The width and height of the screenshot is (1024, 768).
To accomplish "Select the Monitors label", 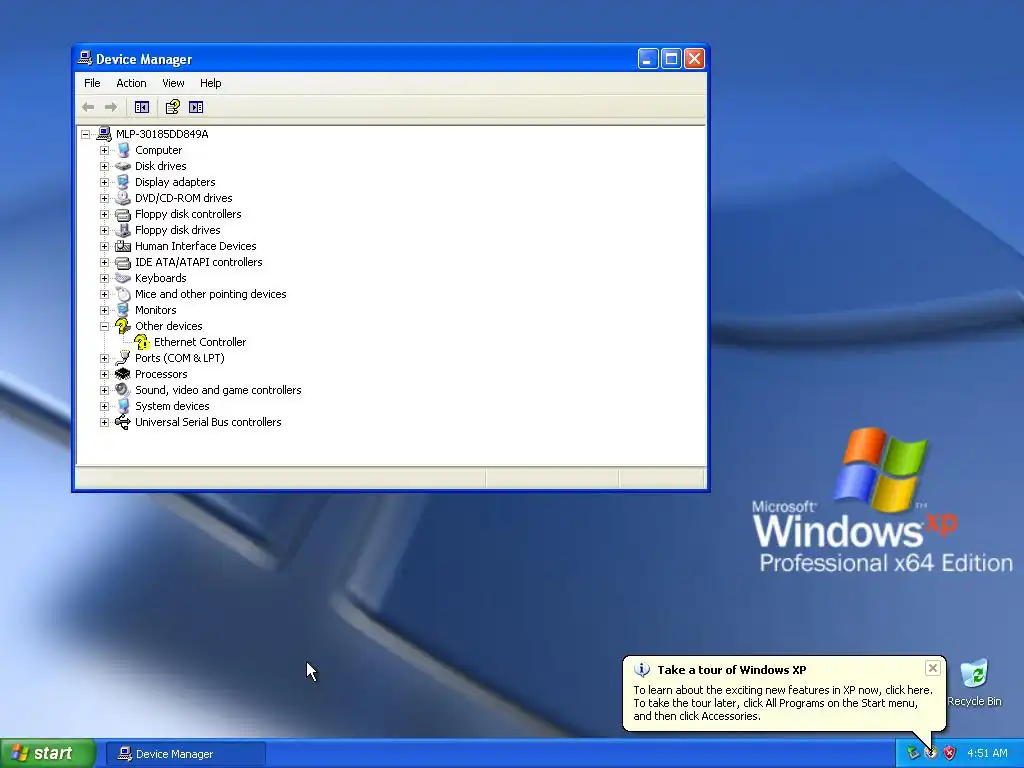I will click(x=155, y=310).
